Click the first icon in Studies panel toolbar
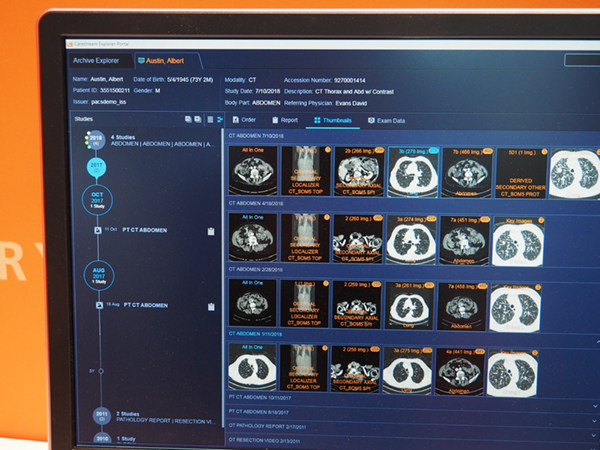This screenshot has height=450, width=600. tap(187, 119)
